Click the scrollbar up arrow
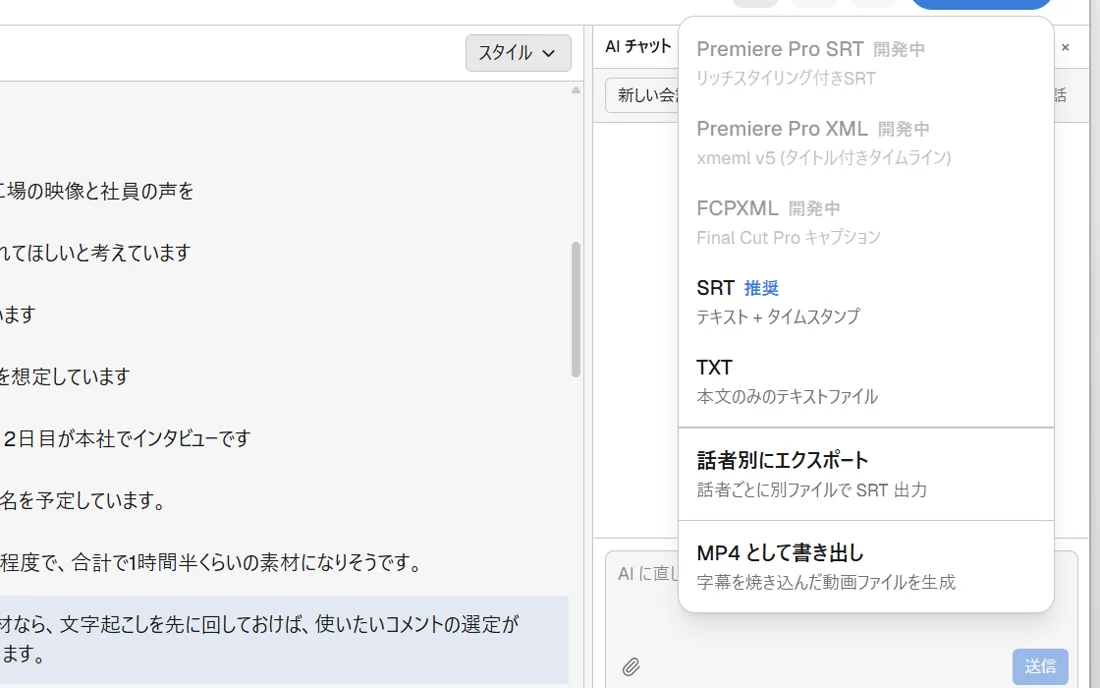This screenshot has width=1100, height=688. [x=576, y=90]
